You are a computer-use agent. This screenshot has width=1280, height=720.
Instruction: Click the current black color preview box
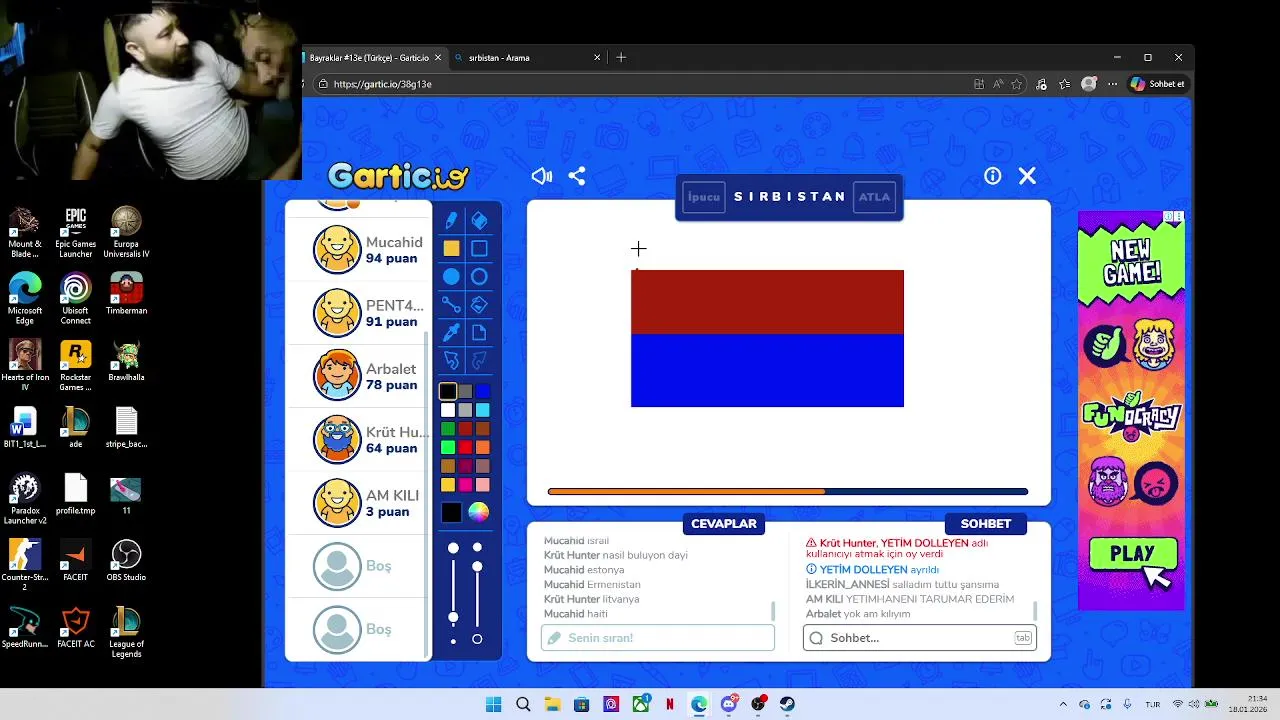coord(452,513)
